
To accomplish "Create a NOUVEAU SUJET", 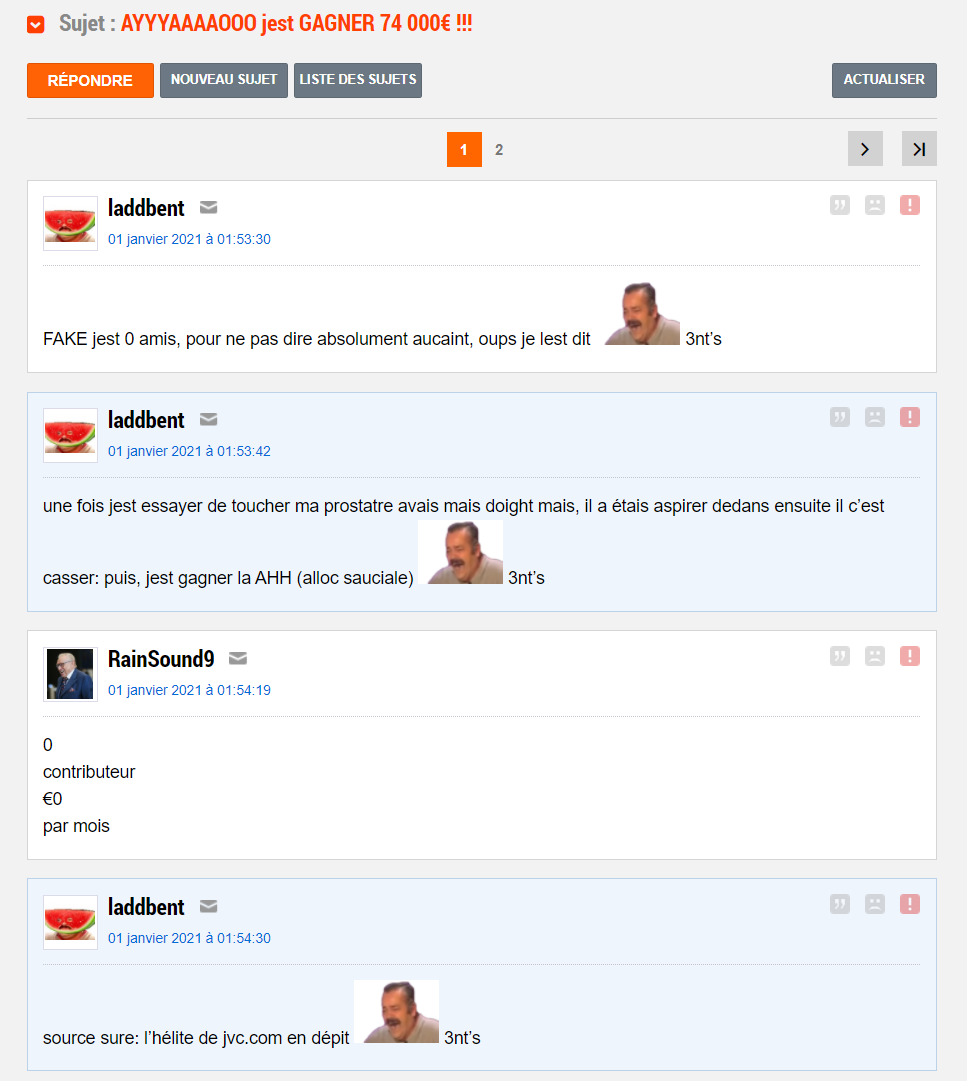I will click(224, 80).
